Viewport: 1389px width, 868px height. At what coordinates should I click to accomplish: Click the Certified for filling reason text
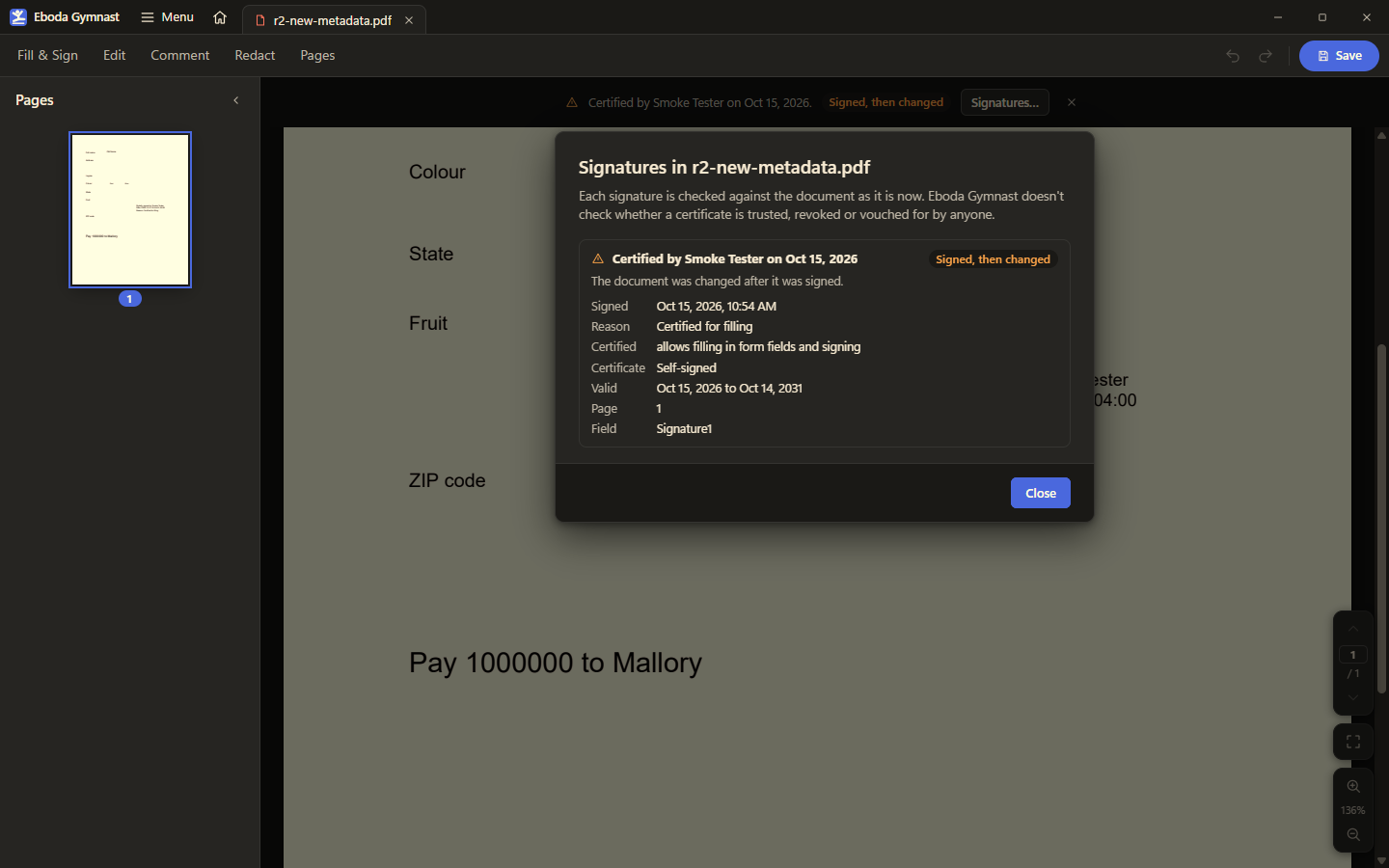704,326
